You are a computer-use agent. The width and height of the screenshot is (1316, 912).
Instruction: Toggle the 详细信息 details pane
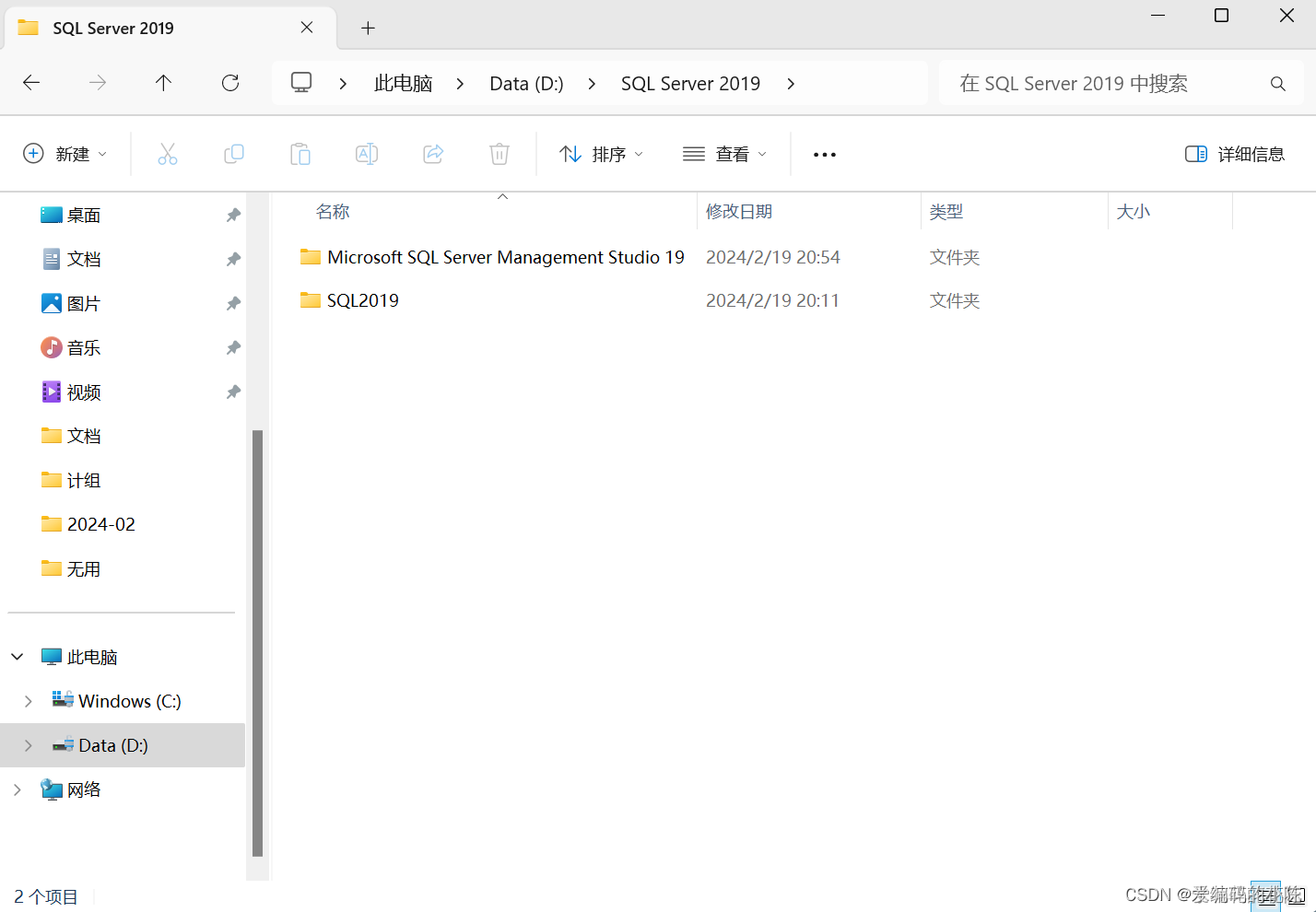[1235, 154]
